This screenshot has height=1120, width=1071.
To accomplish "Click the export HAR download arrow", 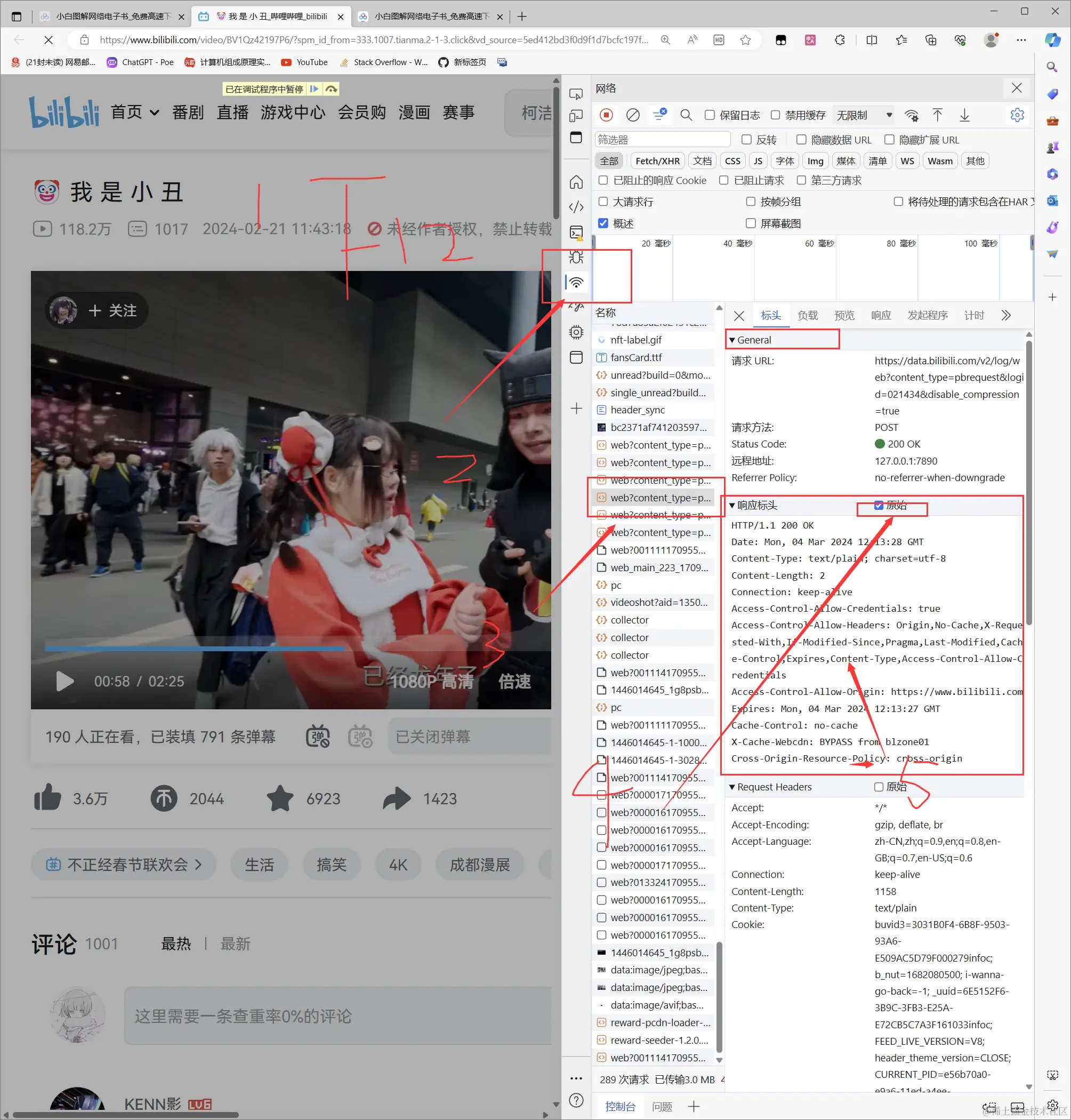I will [x=964, y=115].
